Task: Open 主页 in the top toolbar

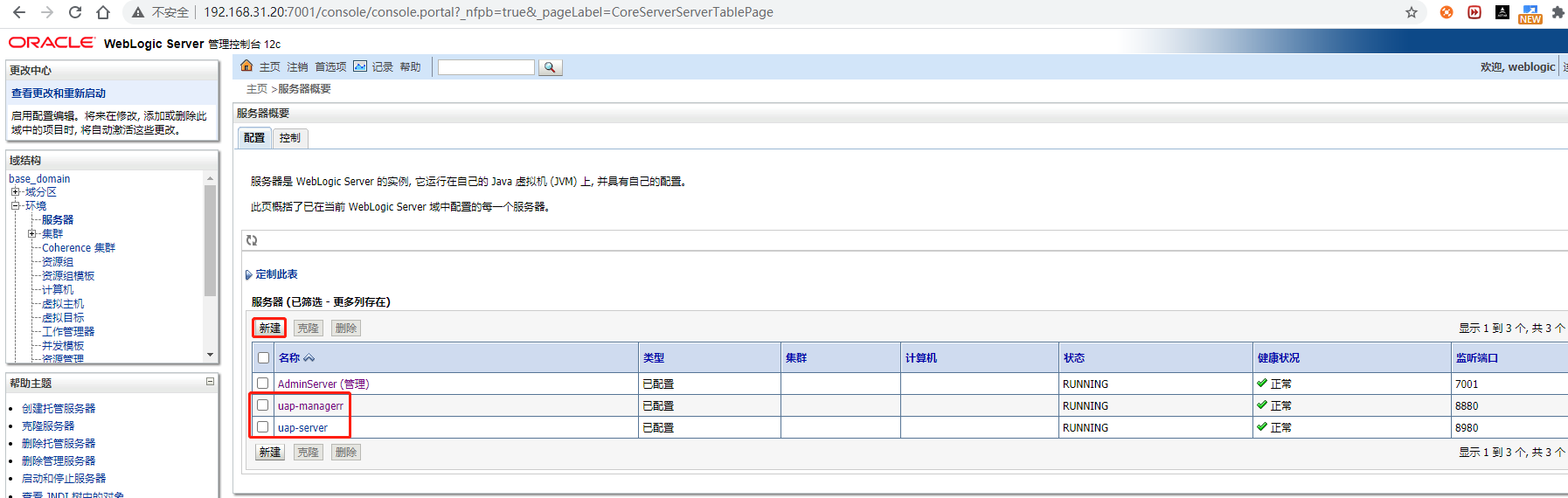Action: [270, 67]
